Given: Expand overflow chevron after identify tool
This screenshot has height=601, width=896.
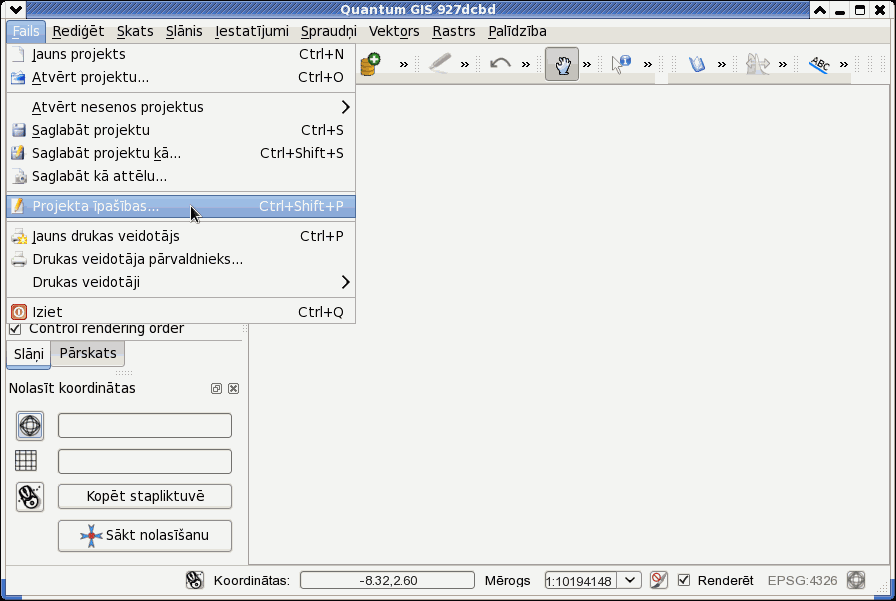Looking at the screenshot, I should [x=648, y=65].
